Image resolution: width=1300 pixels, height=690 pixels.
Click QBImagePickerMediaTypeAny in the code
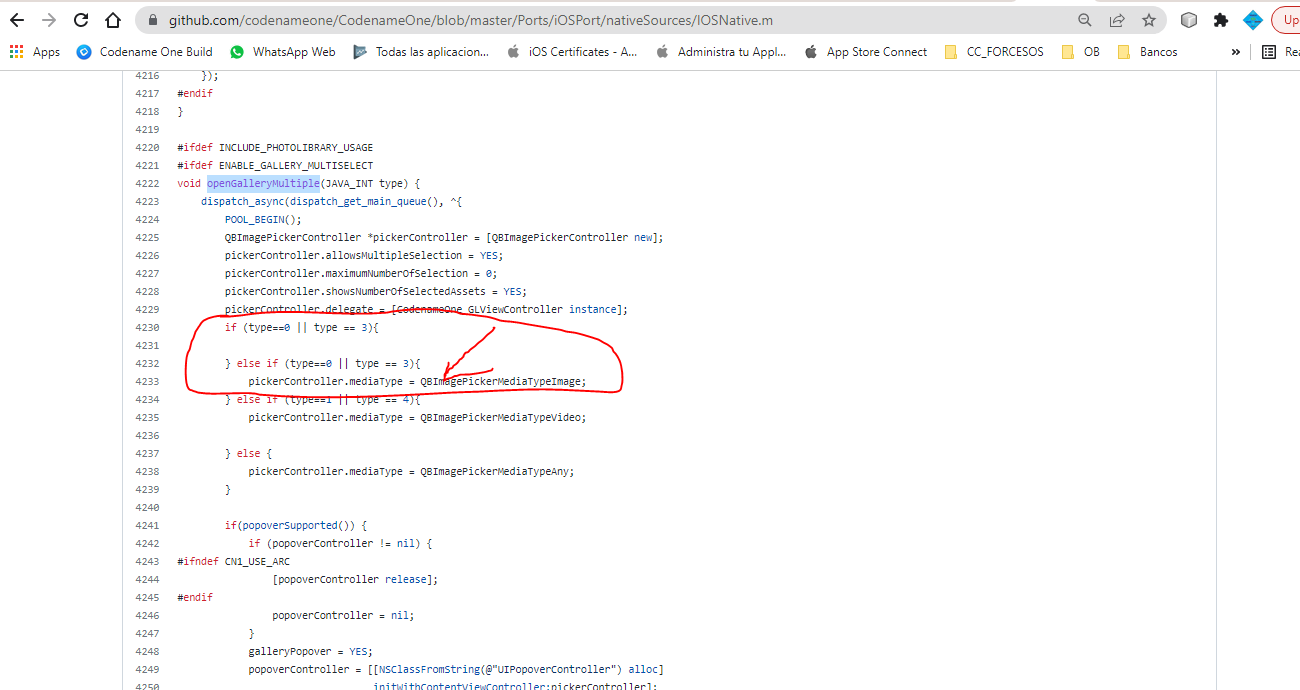(x=496, y=471)
